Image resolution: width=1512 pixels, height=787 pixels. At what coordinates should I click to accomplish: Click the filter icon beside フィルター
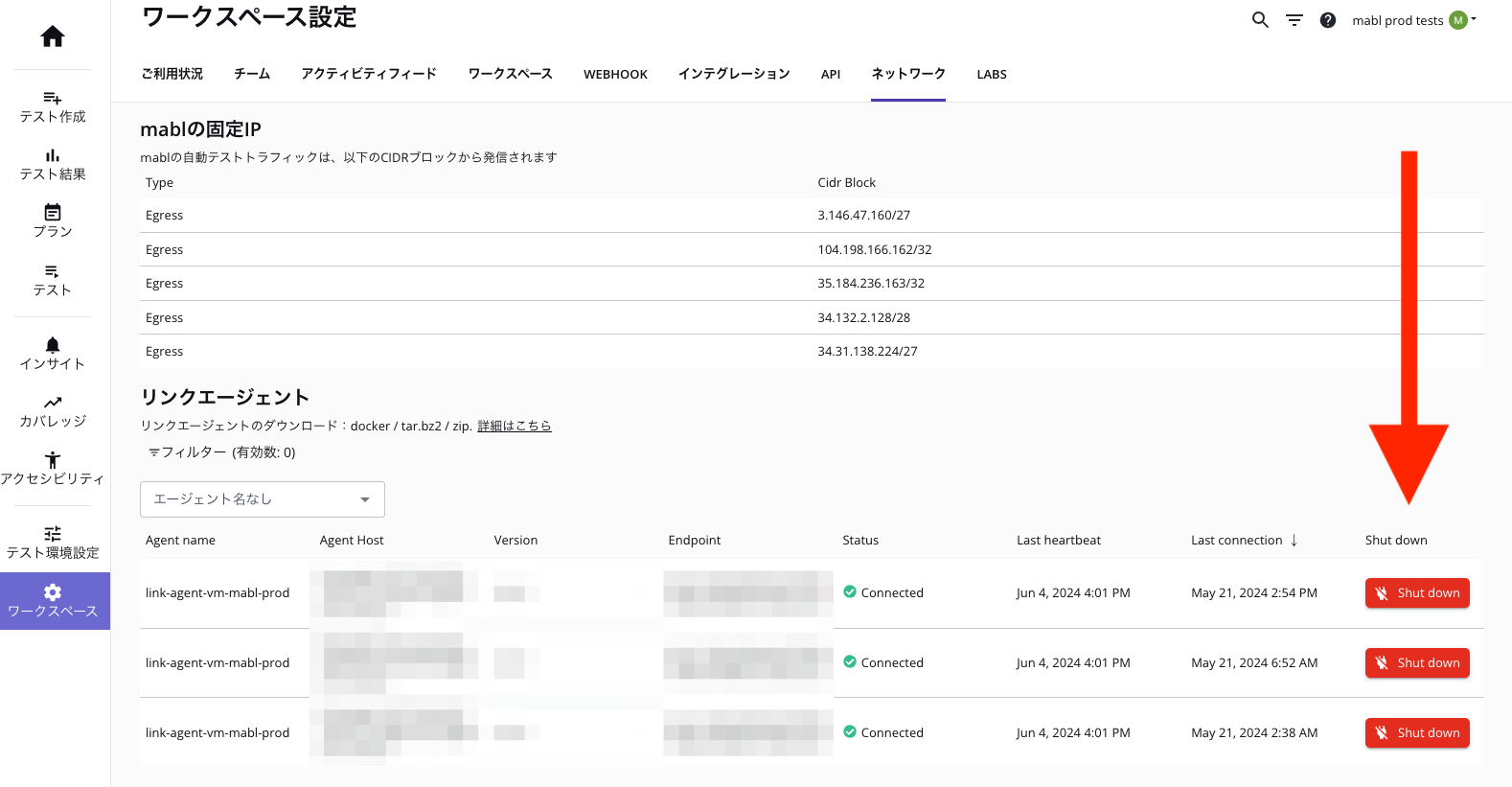(x=153, y=452)
